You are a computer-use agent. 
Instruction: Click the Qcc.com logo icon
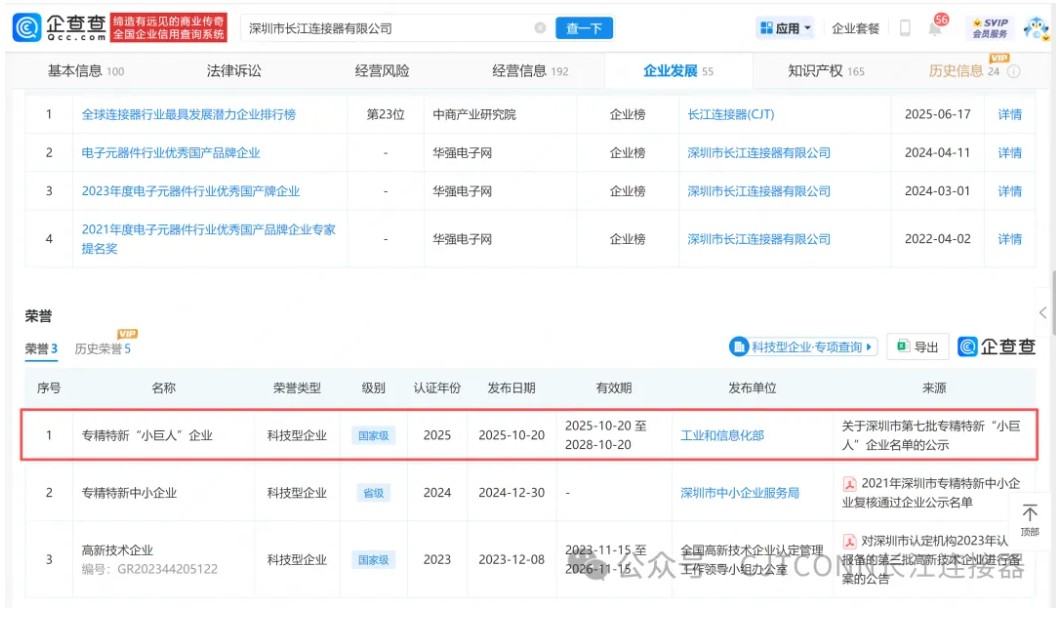27,28
